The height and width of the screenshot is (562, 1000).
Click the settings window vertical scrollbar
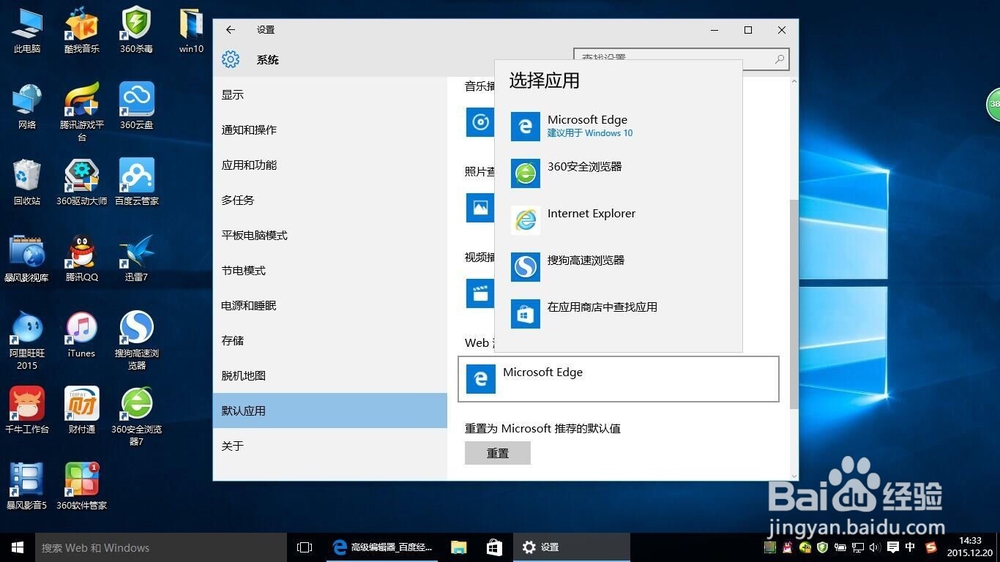coord(793,303)
